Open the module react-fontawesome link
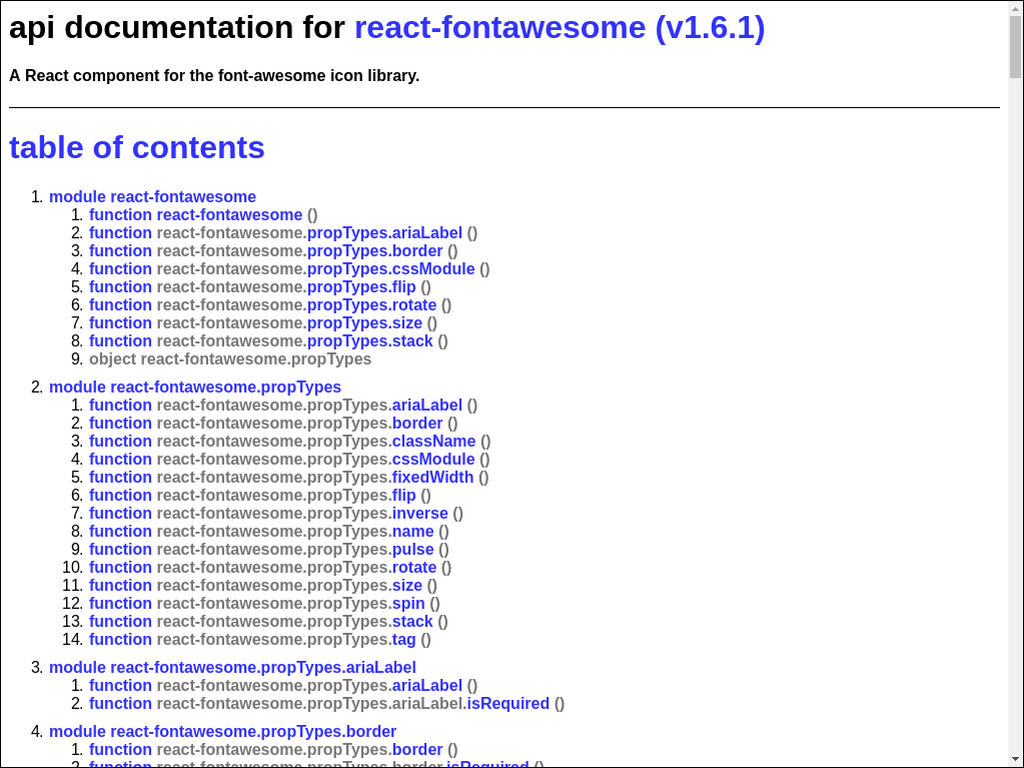 point(152,197)
